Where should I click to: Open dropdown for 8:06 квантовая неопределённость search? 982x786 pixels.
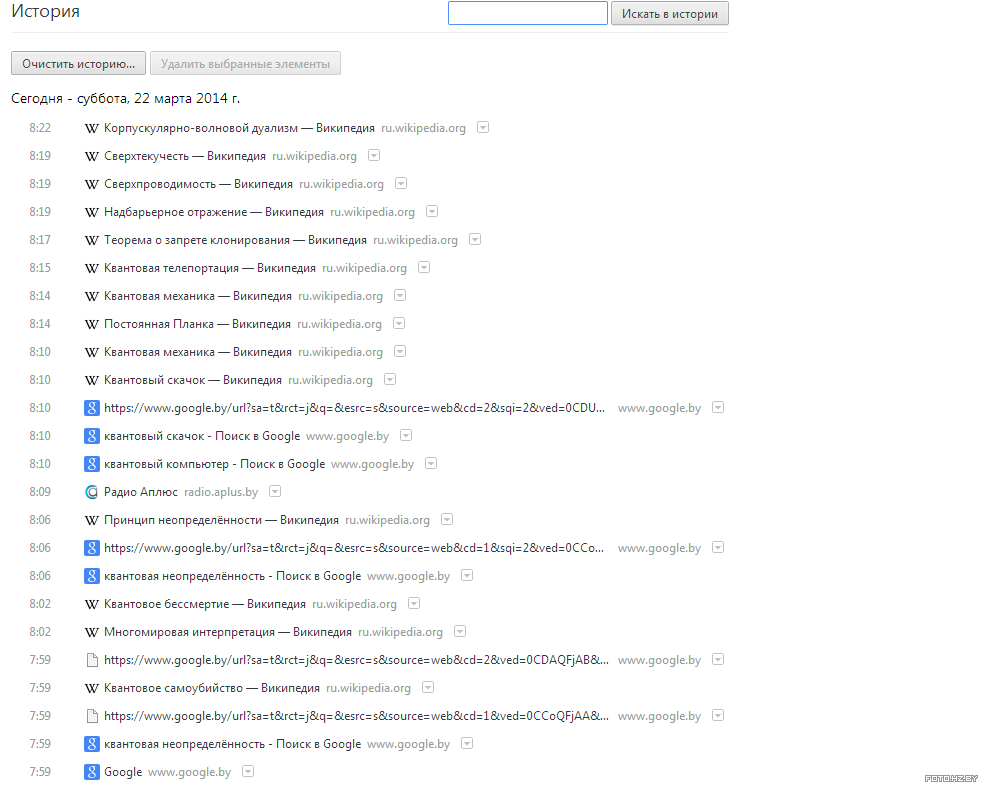click(x=467, y=576)
